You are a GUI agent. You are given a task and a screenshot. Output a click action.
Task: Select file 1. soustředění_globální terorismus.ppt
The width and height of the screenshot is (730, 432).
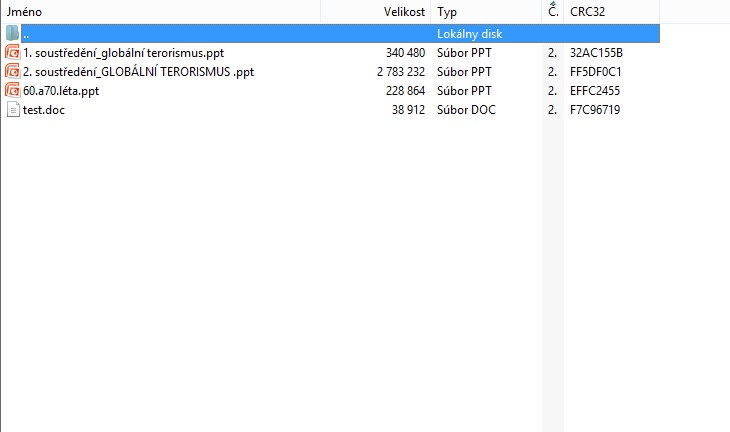click(123, 53)
